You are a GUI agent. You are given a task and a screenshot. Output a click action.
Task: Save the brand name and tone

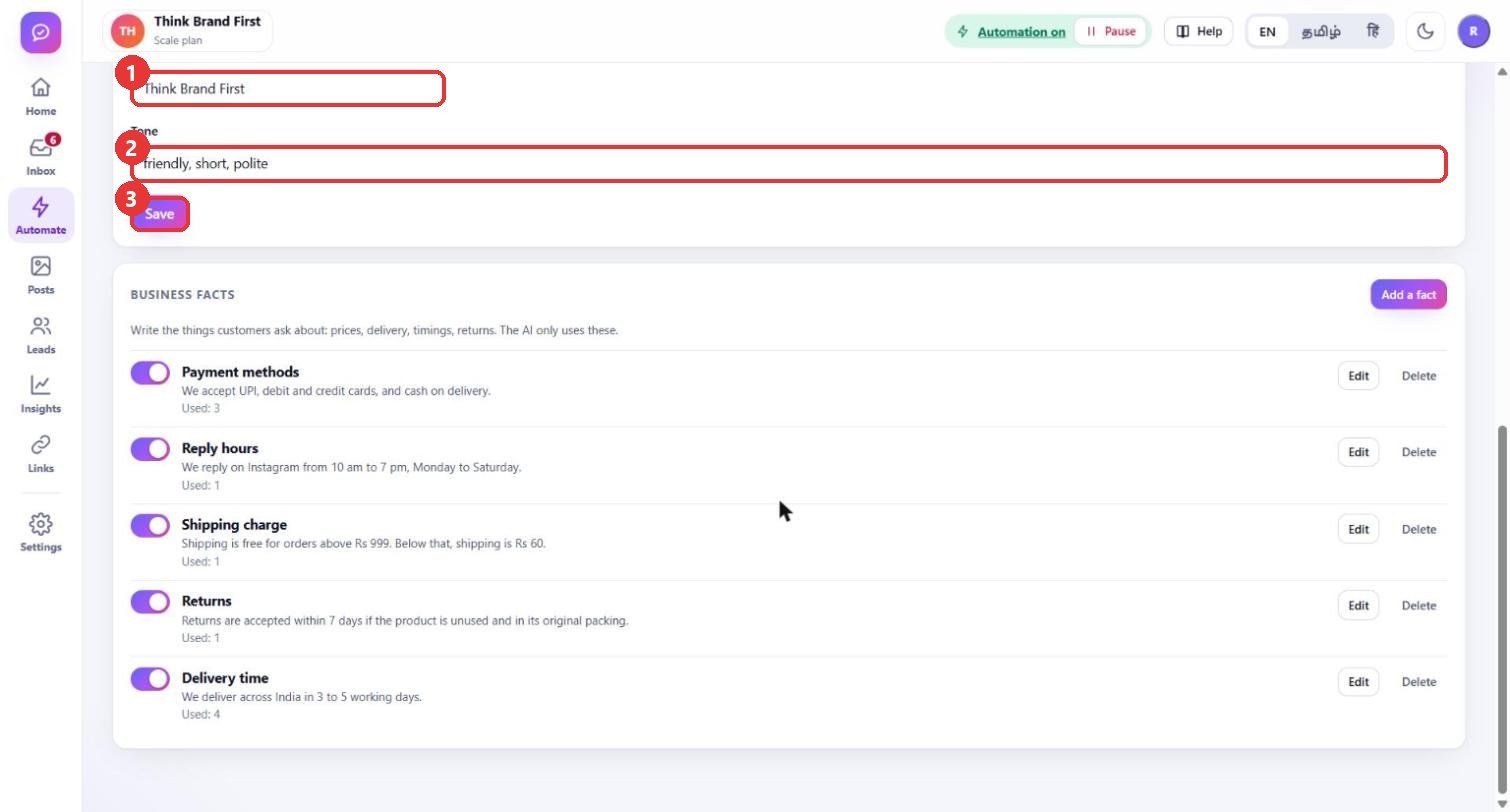[x=159, y=214]
